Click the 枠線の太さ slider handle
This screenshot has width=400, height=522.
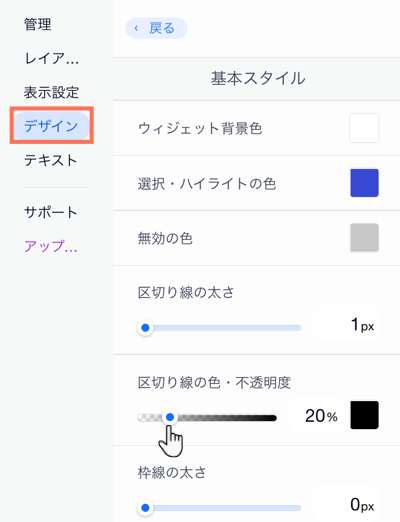coord(145,508)
